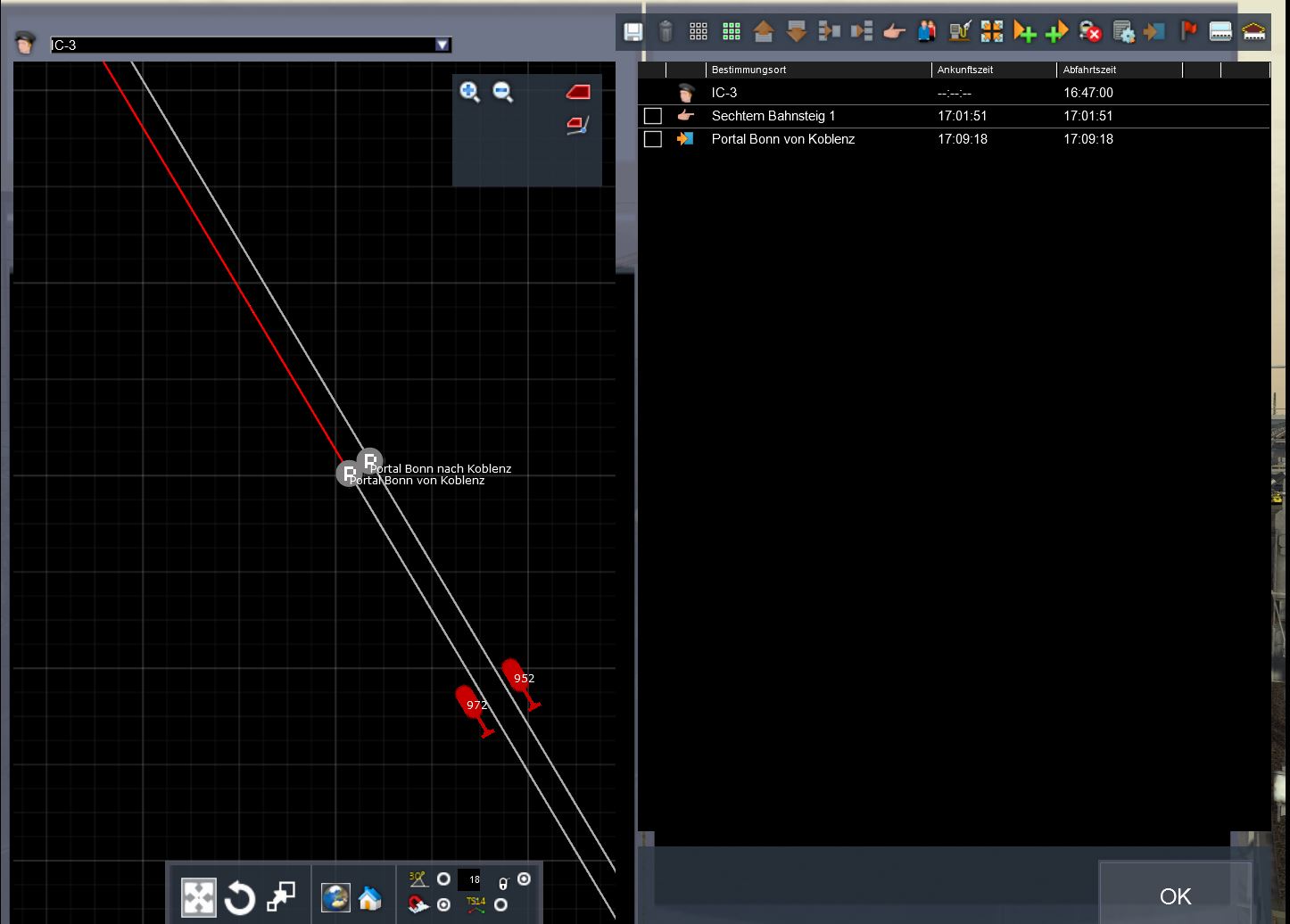This screenshot has height=924, width=1290.
Task: Click the move instruction up arrow
Action: [763, 32]
